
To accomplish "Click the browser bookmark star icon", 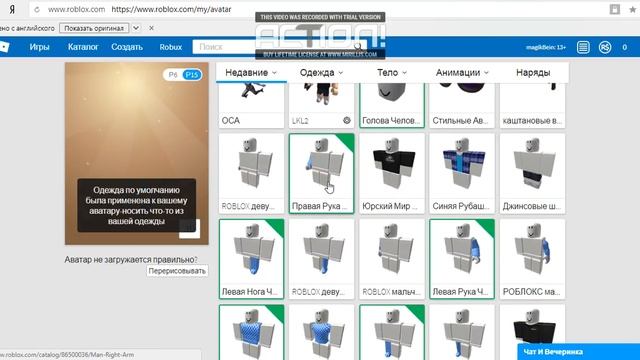I will point(633,9).
